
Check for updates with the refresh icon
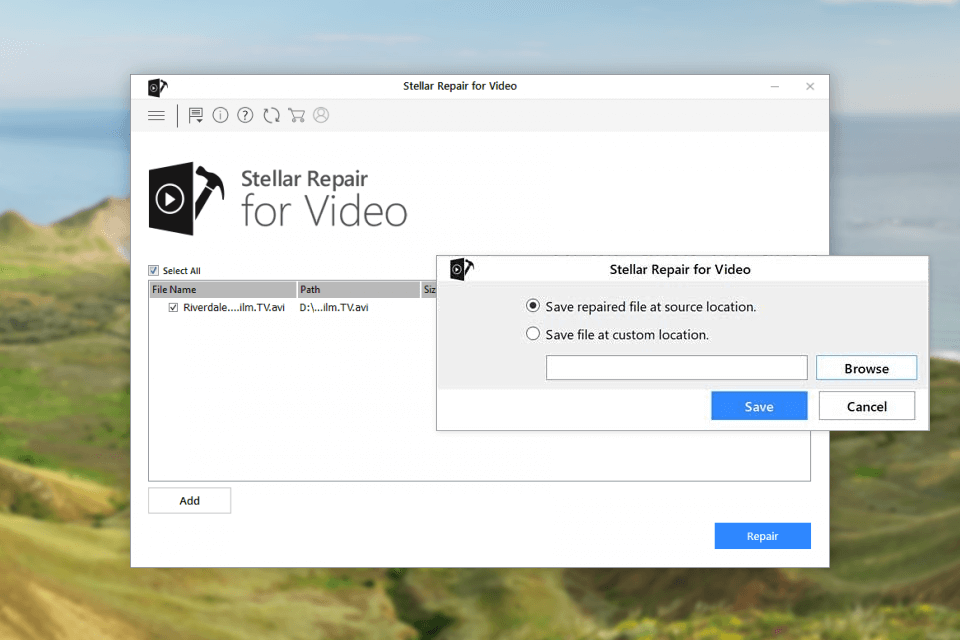[271, 115]
